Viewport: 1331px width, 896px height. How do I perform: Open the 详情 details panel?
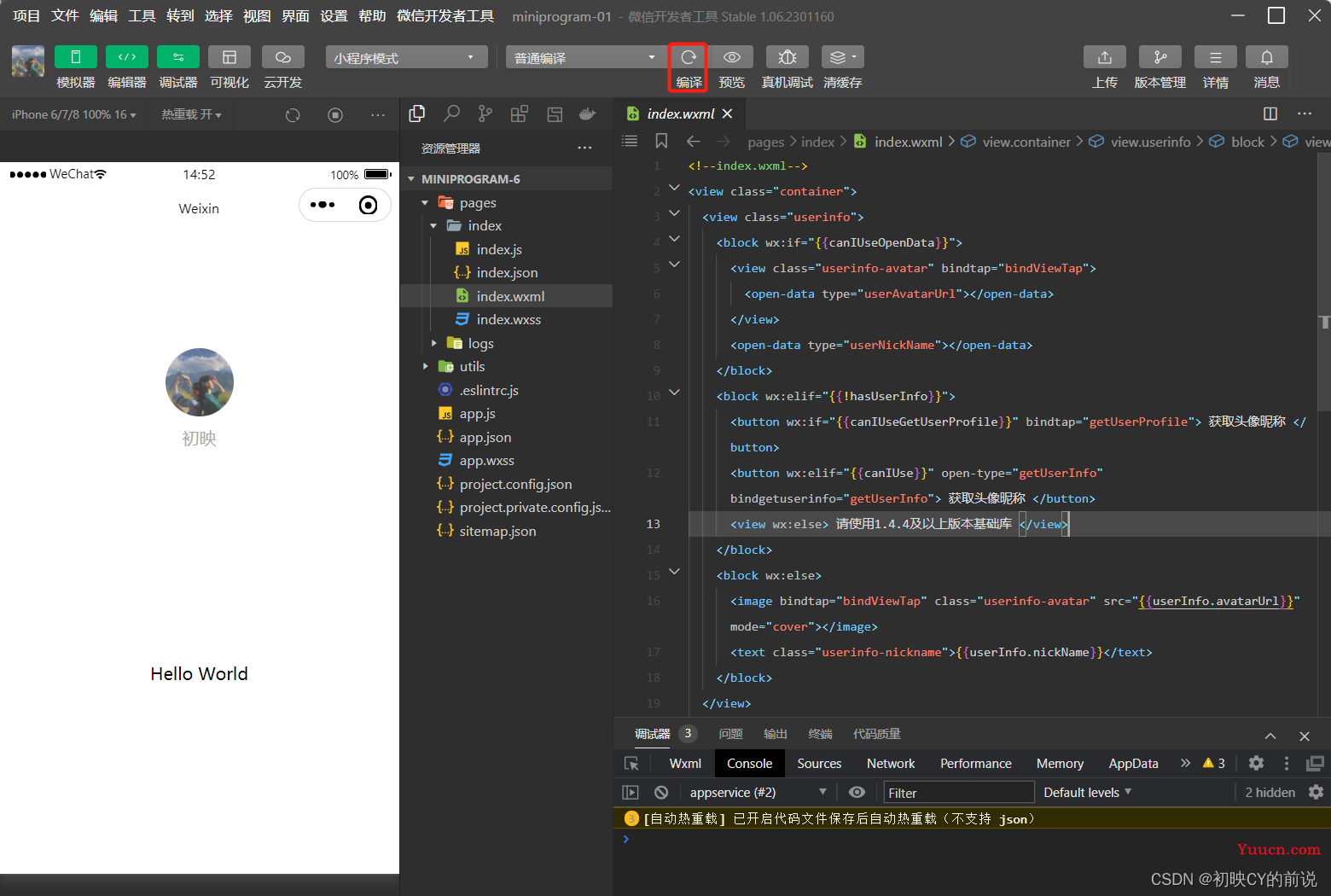[x=1216, y=57]
